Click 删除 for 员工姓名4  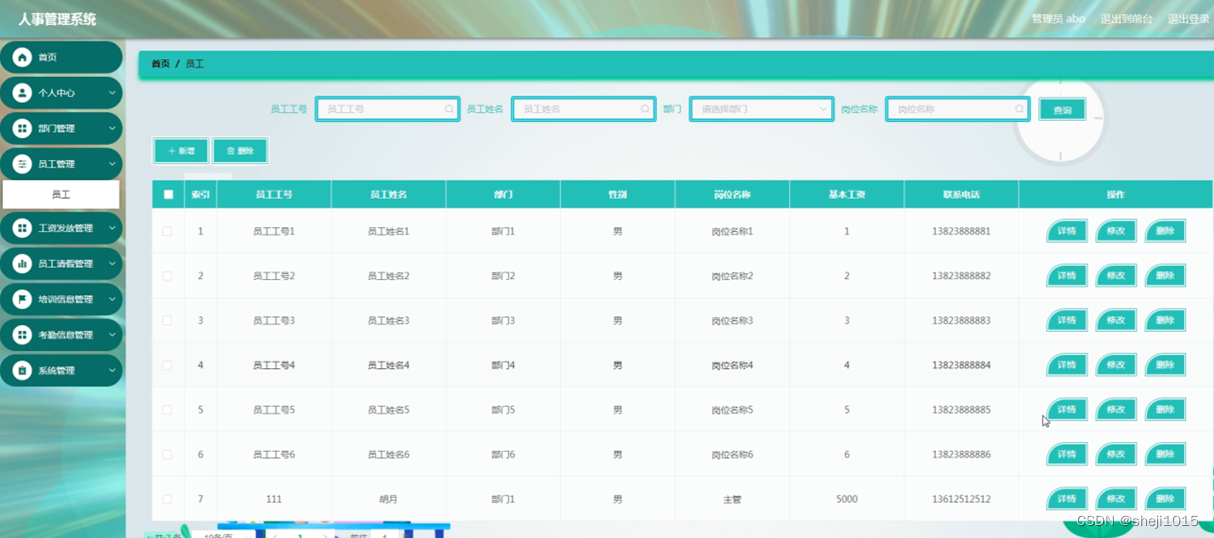coord(1165,365)
